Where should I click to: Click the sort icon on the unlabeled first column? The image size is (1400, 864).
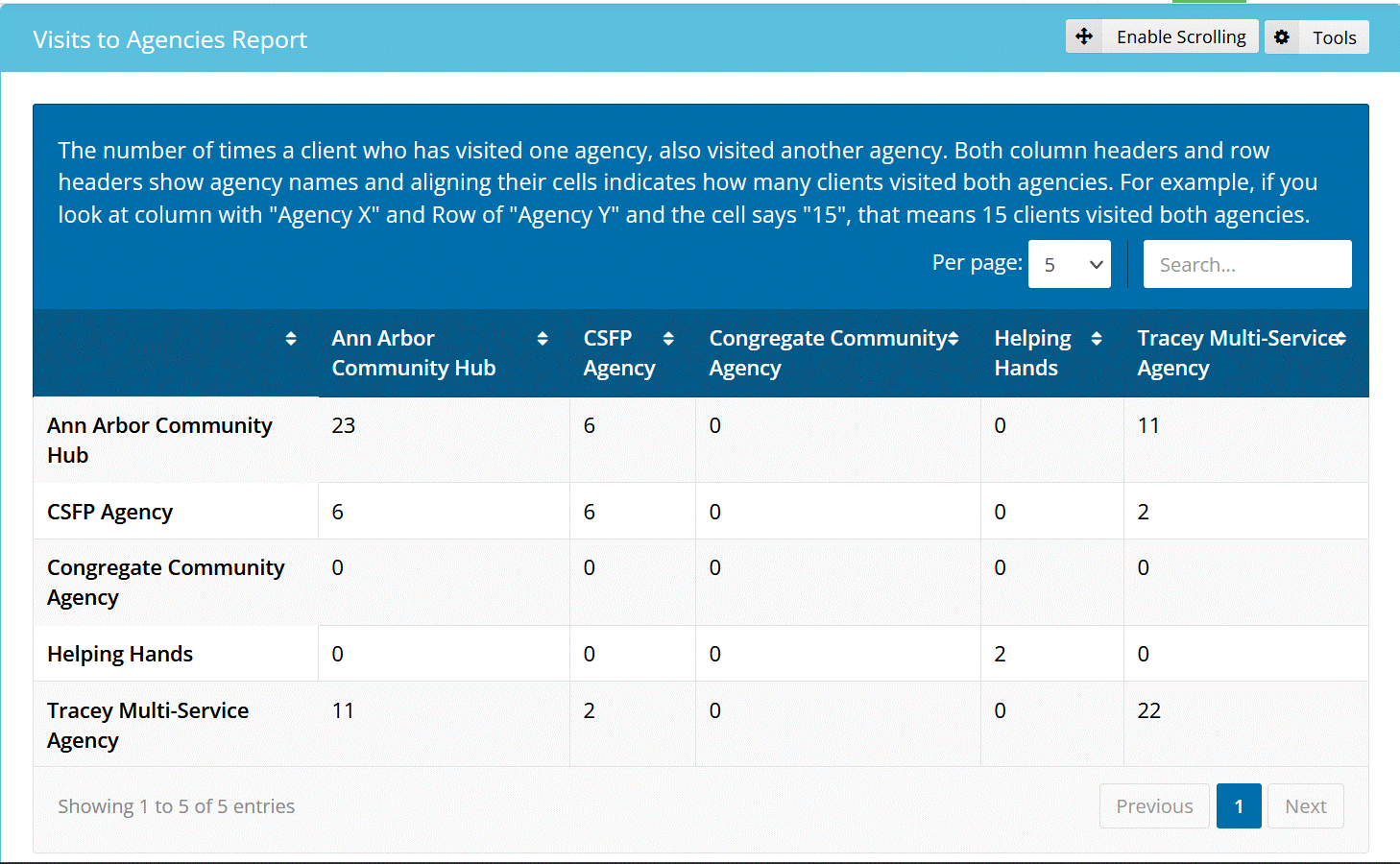(x=291, y=338)
